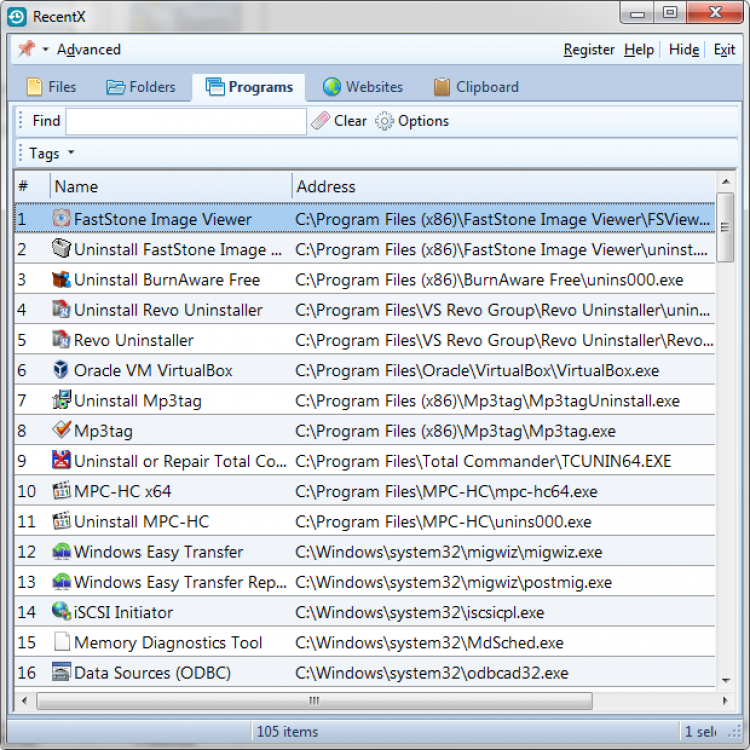Open the Clipboard tab

pos(476,87)
